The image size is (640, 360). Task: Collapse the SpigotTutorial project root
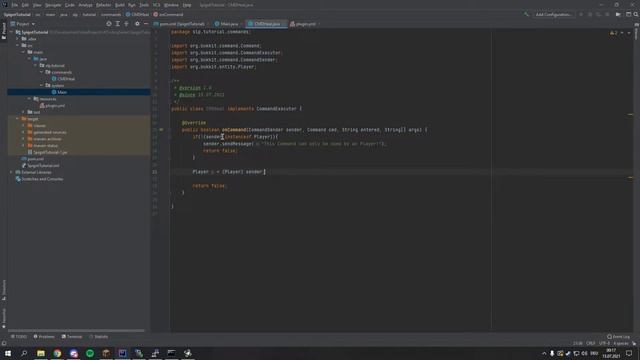[x=11, y=32]
